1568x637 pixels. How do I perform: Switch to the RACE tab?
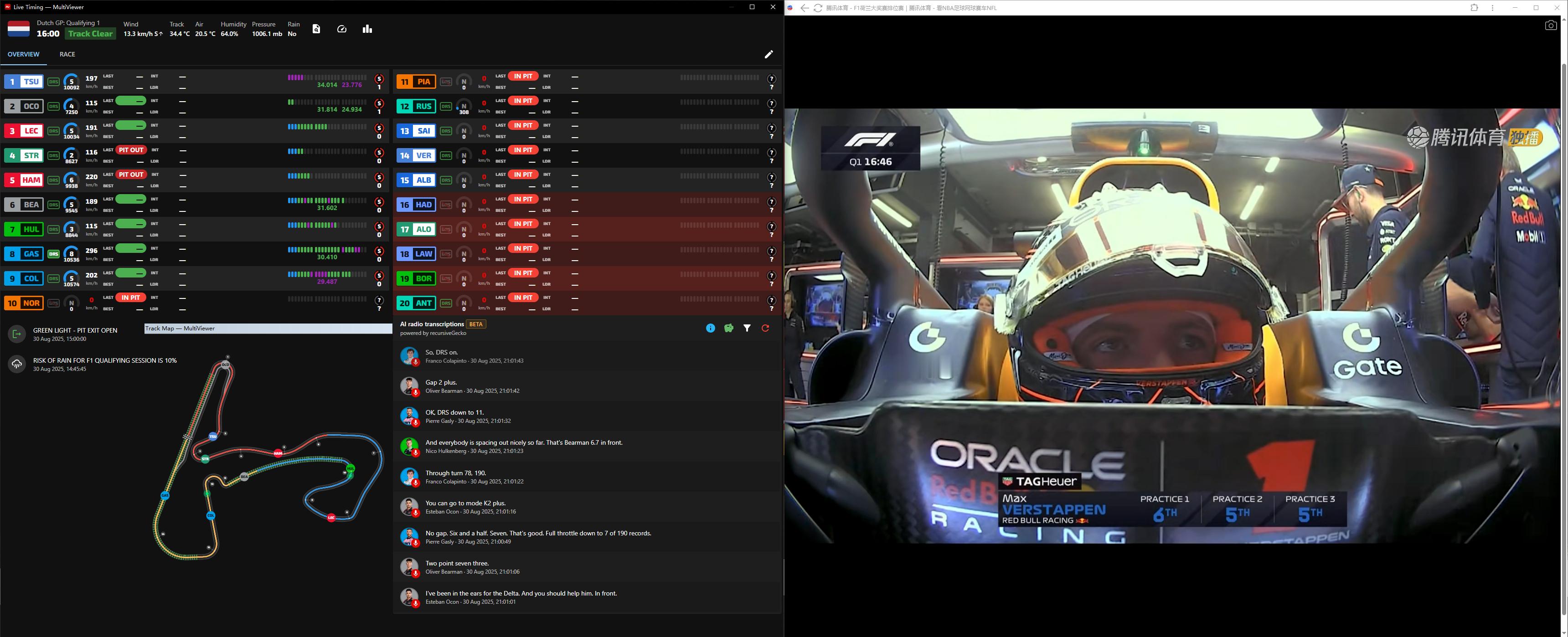click(67, 54)
